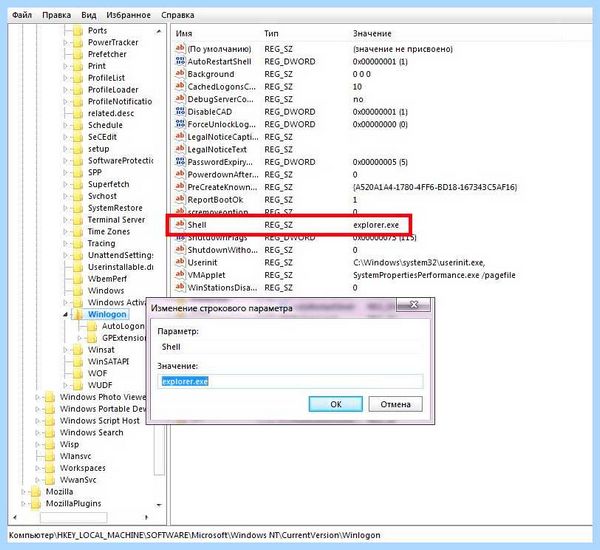
Task: Select the WbemPerf tree item
Action: (107, 279)
